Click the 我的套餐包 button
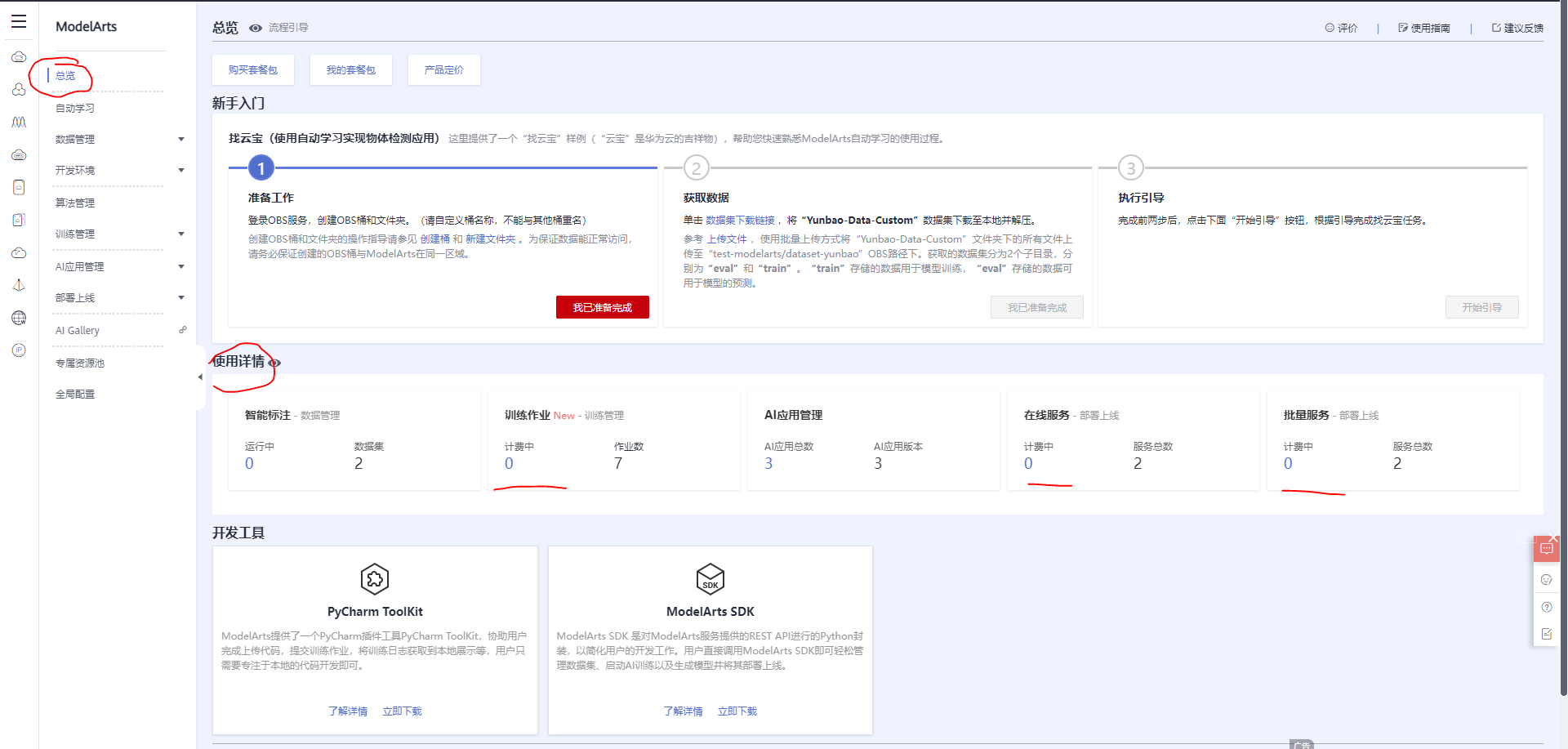 (351, 70)
